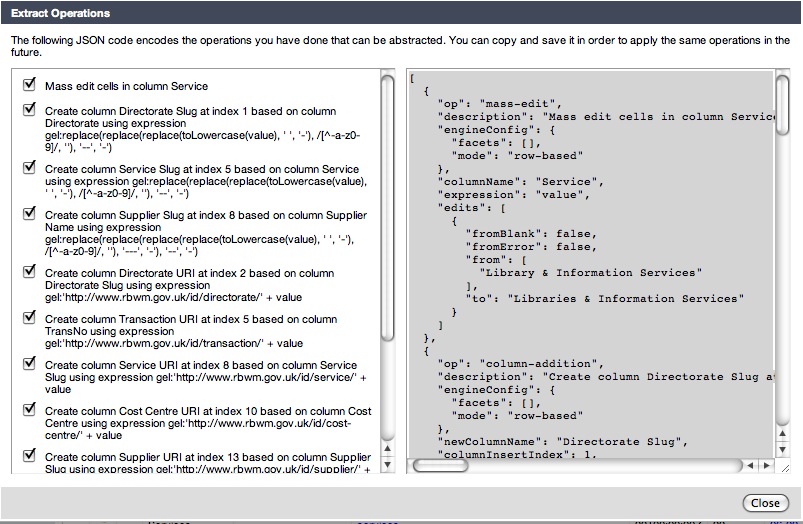Uncheck Mass edit cells in column Service

click(x=29, y=84)
